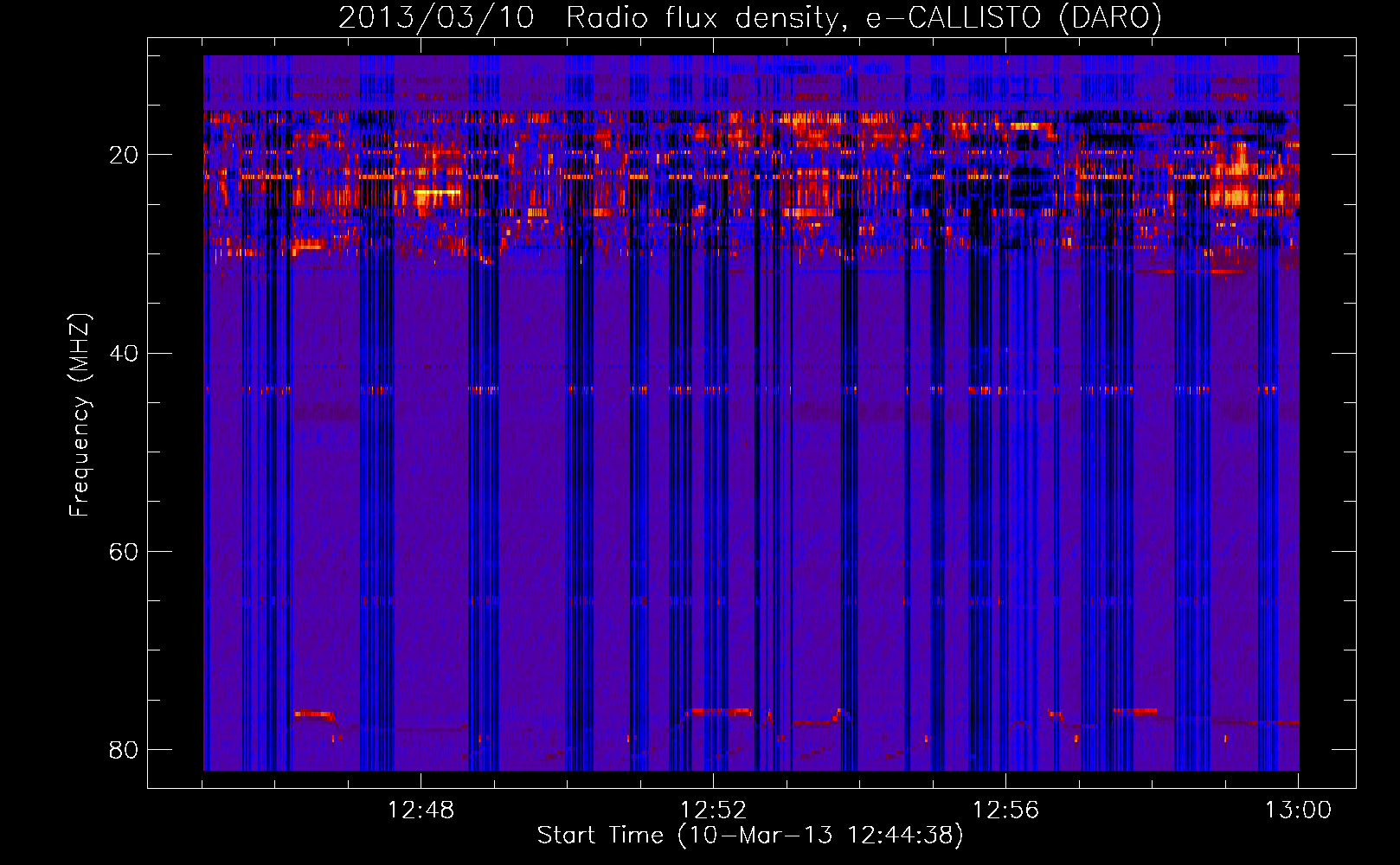1400x865 pixels.
Task: Click the '60' frequency tick label
Action: 124,551
